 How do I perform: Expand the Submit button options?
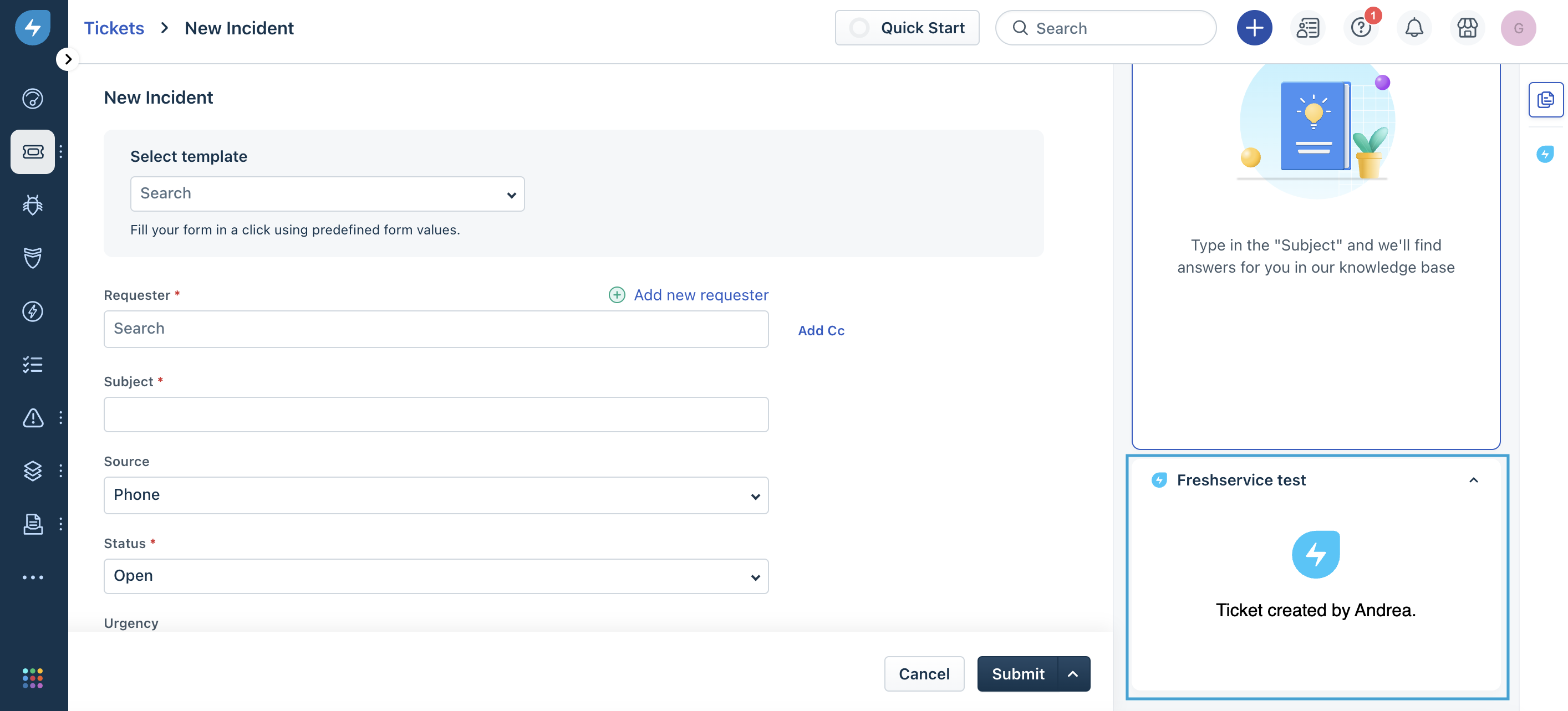click(1074, 673)
